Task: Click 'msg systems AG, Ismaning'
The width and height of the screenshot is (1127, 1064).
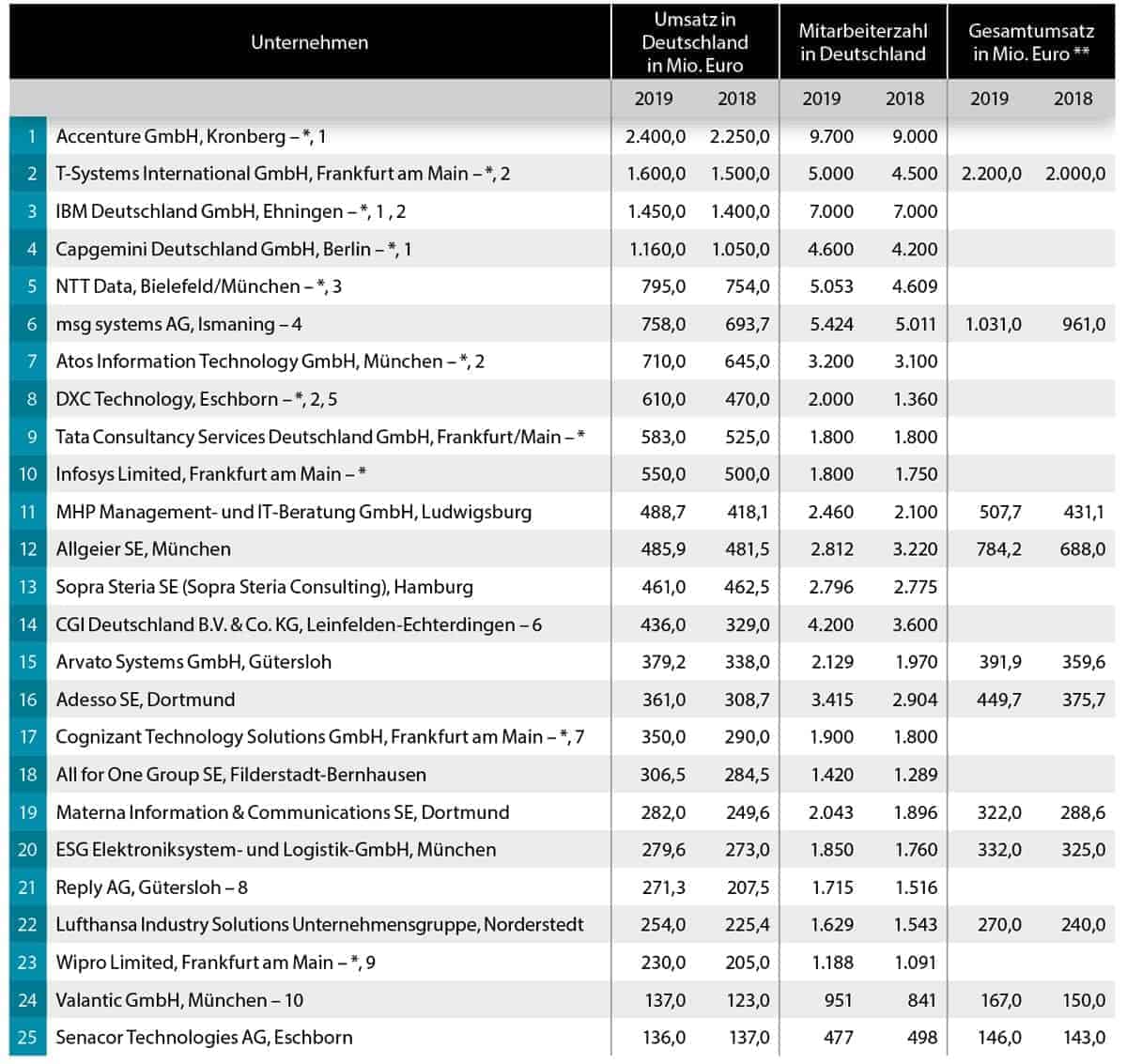Action: tap(165, 324)
